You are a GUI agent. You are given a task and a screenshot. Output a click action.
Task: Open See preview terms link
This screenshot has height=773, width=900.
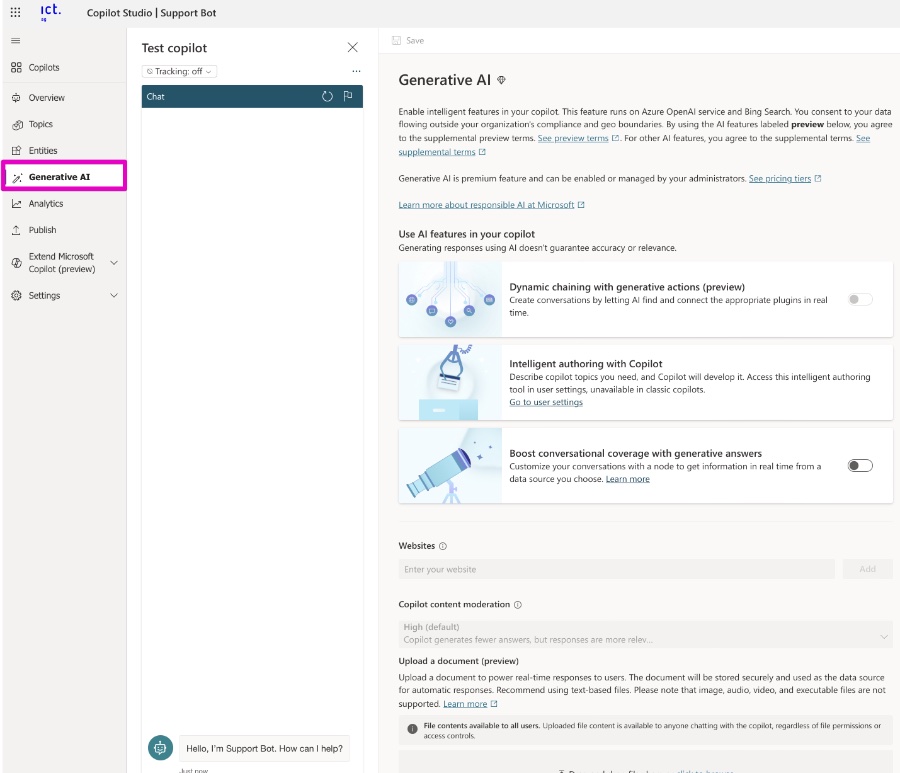pyautogui.click(x=573, y=138)
